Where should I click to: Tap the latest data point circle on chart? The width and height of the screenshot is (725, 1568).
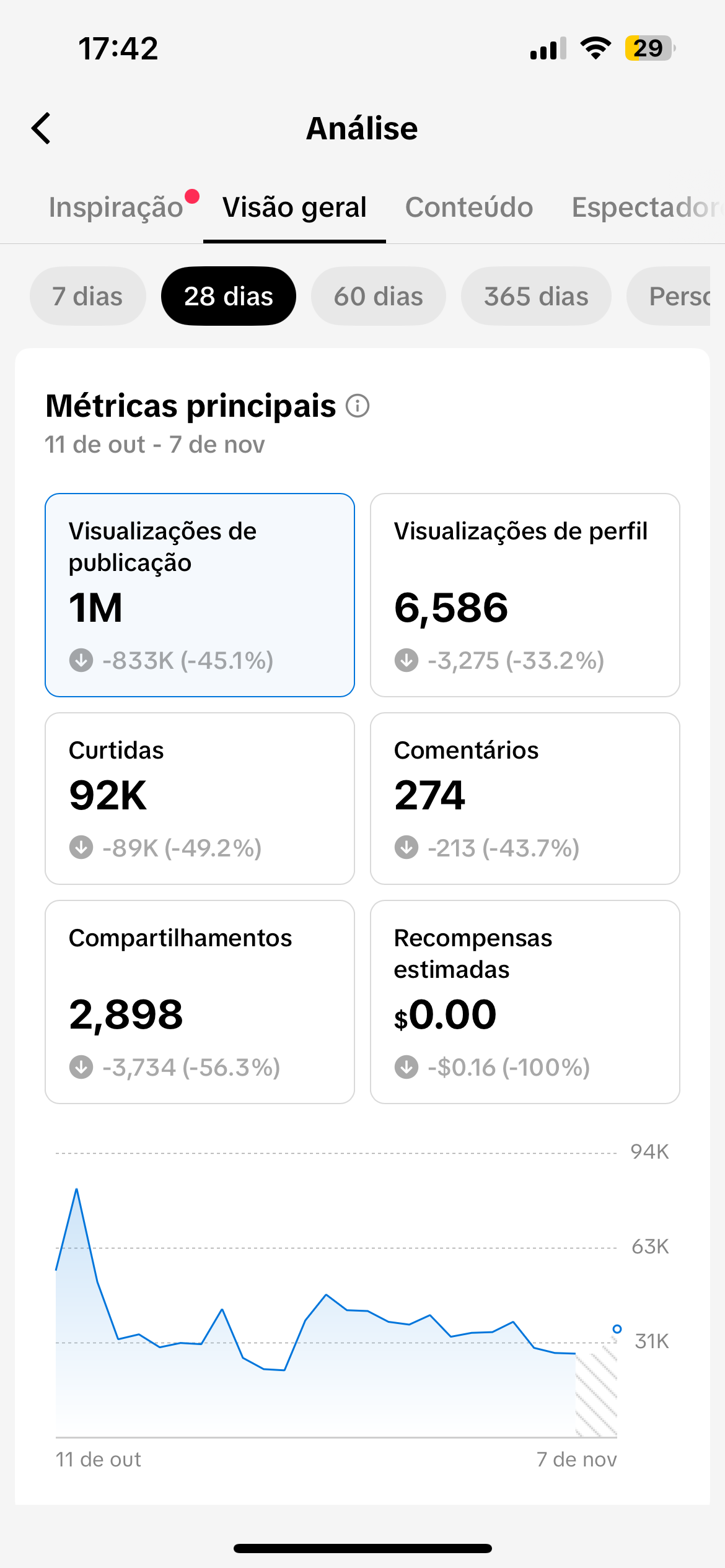coord(617,1329)
